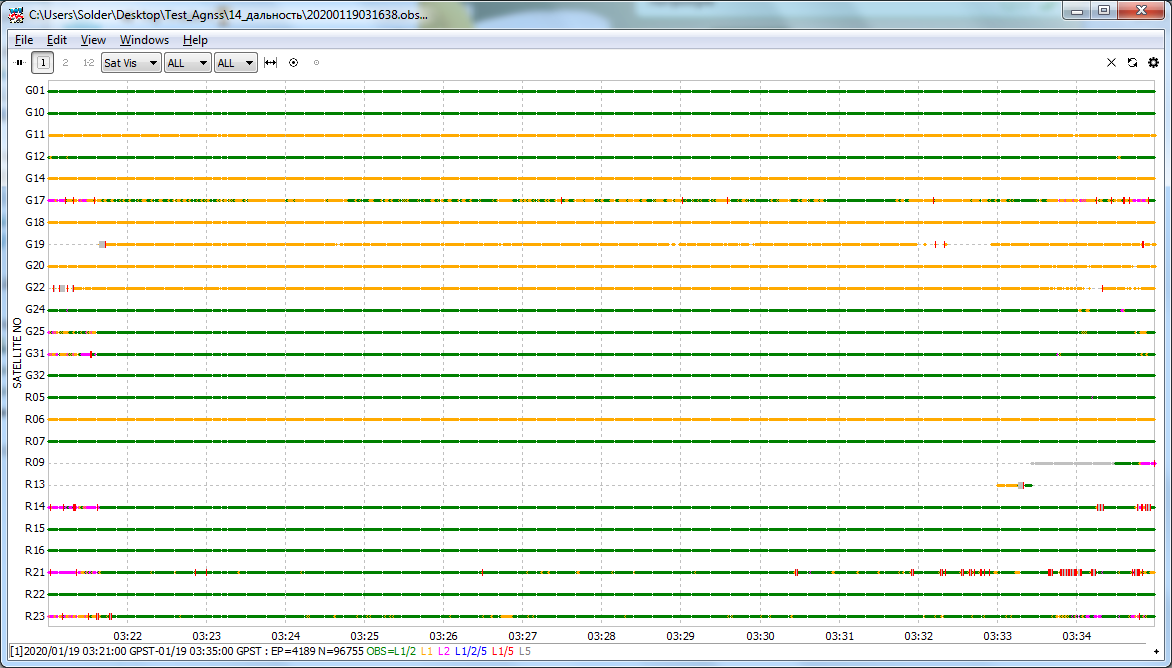Screen dimensions: 1172x668
Task: Open the Windows menu
Action: (144, 40)
